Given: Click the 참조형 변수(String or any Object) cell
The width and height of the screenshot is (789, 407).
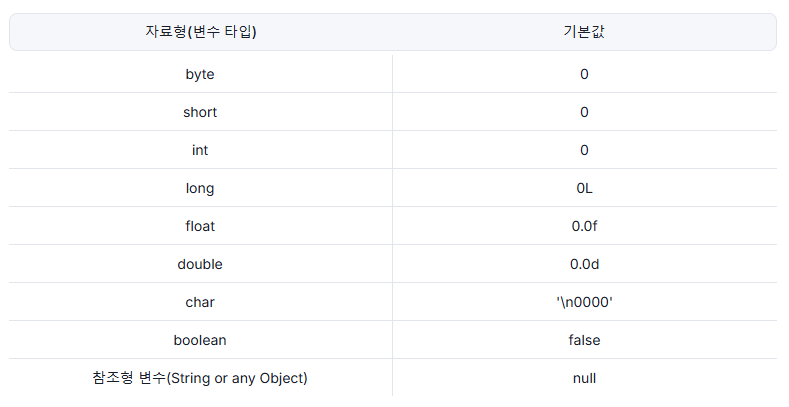Looking at the screenshot, I should pos(200,378).
